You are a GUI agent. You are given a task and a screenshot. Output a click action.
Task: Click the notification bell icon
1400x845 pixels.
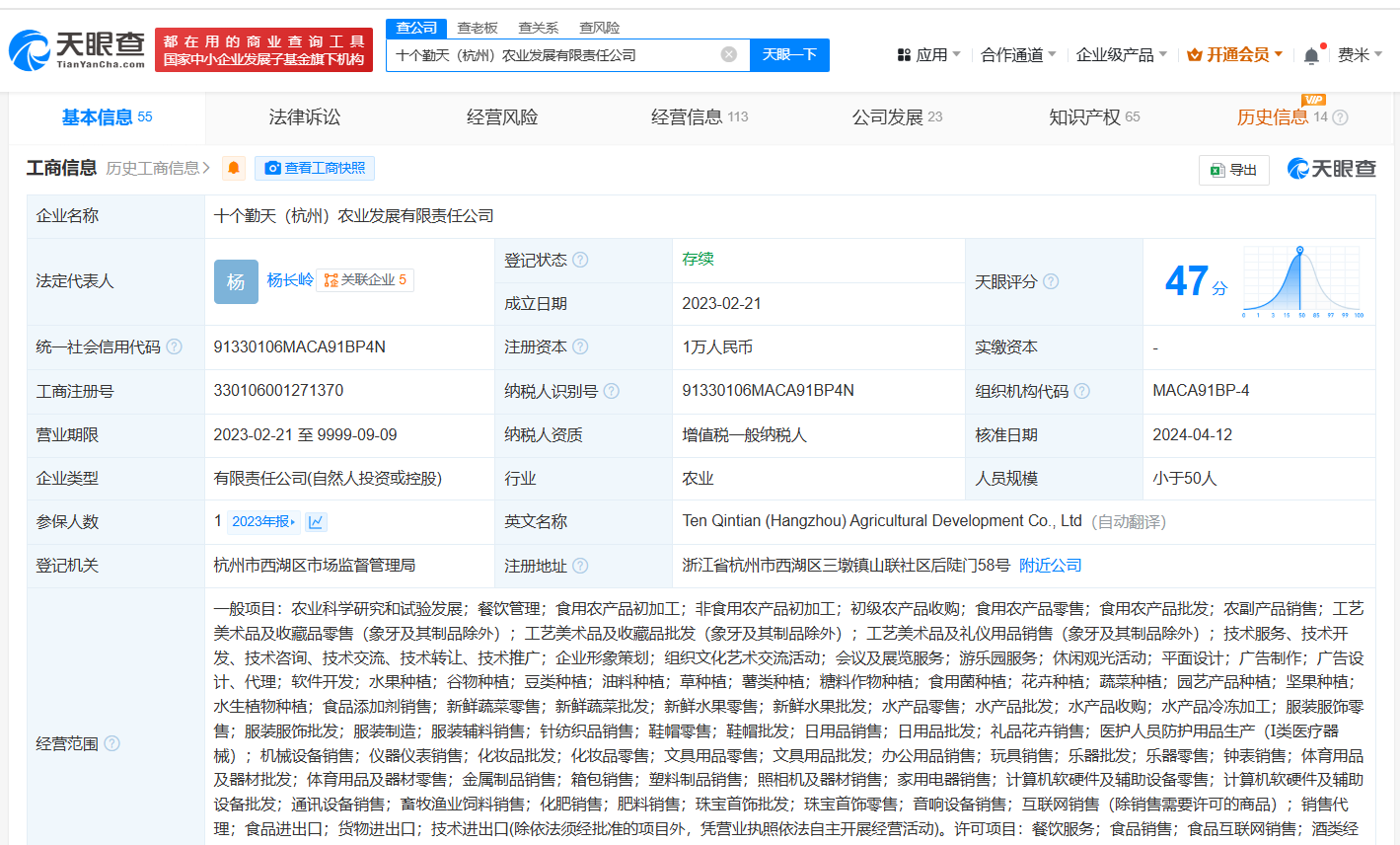click(x=1311, y=55)
